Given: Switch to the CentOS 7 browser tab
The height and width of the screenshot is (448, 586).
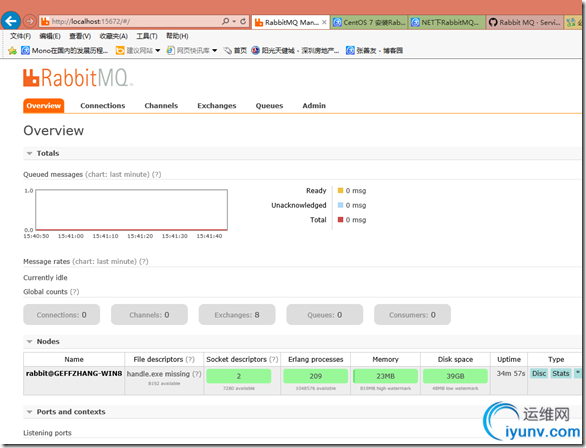Looking at the screenshot, I should pos(369,22).
